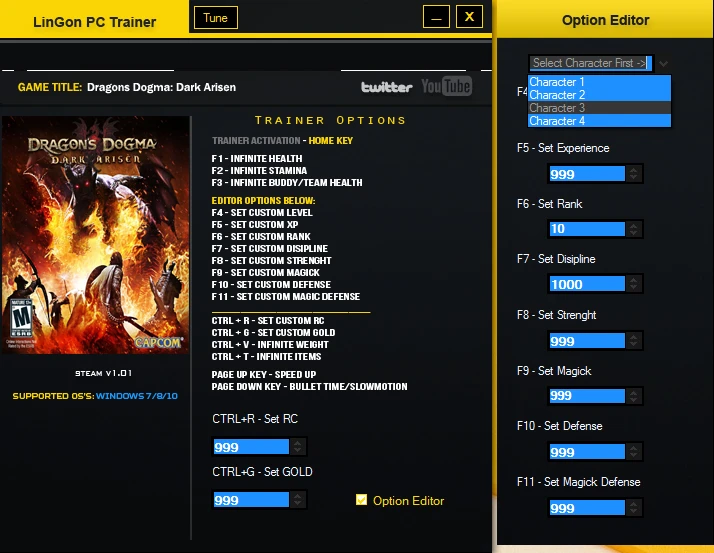Image resolution: width=714 pixels, height=553 pixels.
Task: Open the YouTube logo link
Action: coord(446,86)
